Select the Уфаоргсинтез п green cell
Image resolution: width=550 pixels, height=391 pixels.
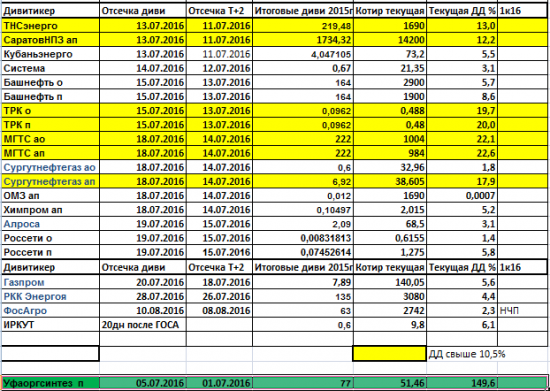click(51, 383)
